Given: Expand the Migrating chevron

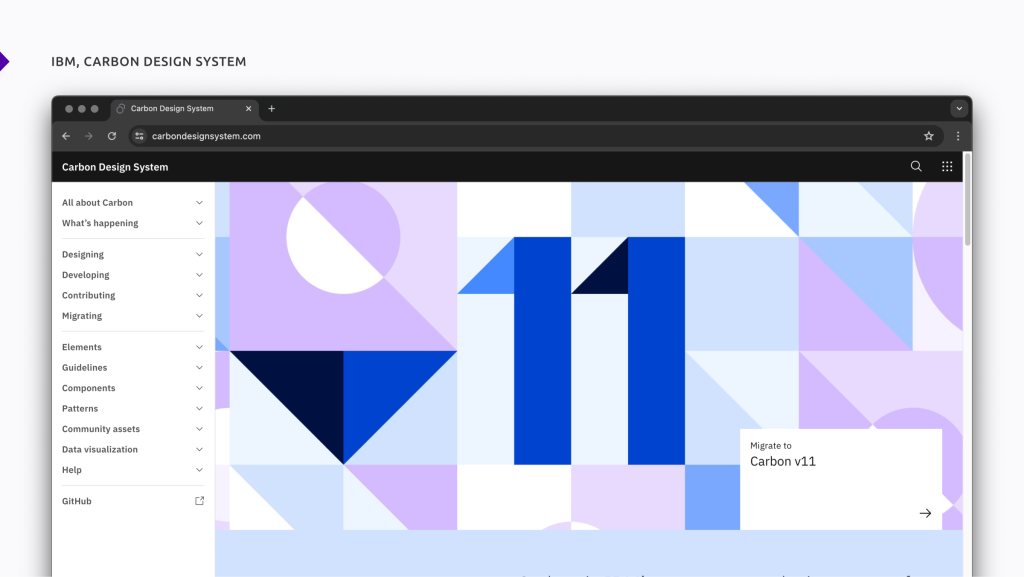Looking at the screenshot, I should point(199,315).
